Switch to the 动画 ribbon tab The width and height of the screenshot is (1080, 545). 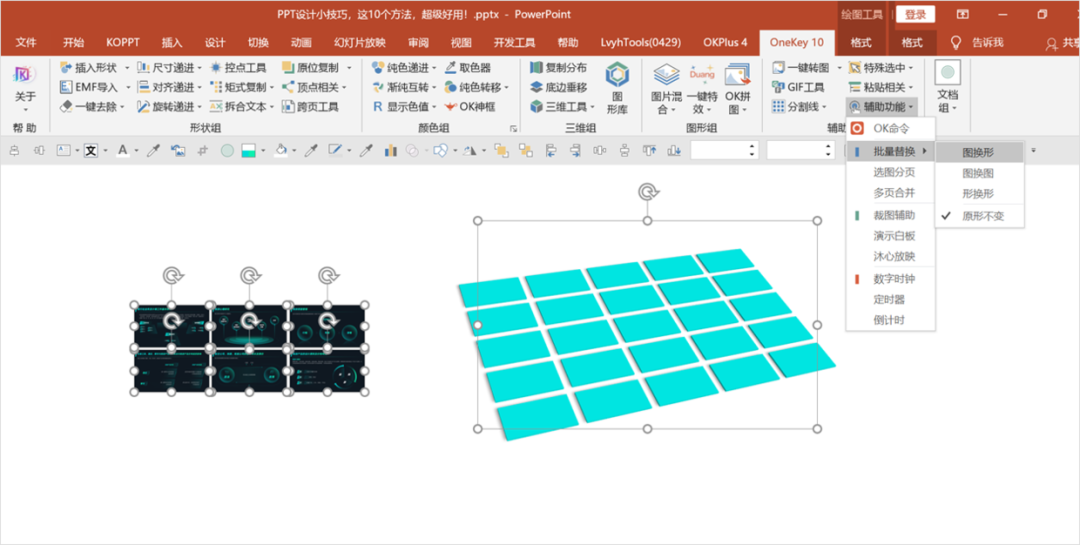(x=301, y=43)
